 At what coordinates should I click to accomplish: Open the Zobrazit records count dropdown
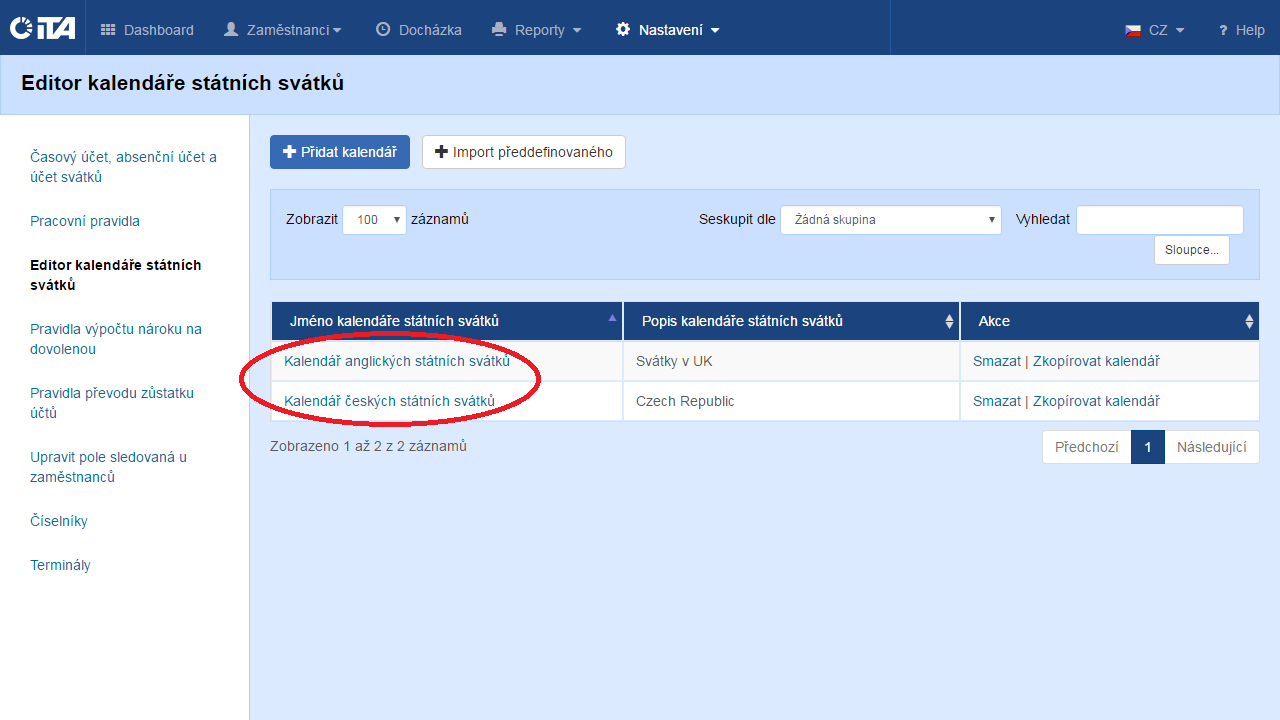point(374,220)
